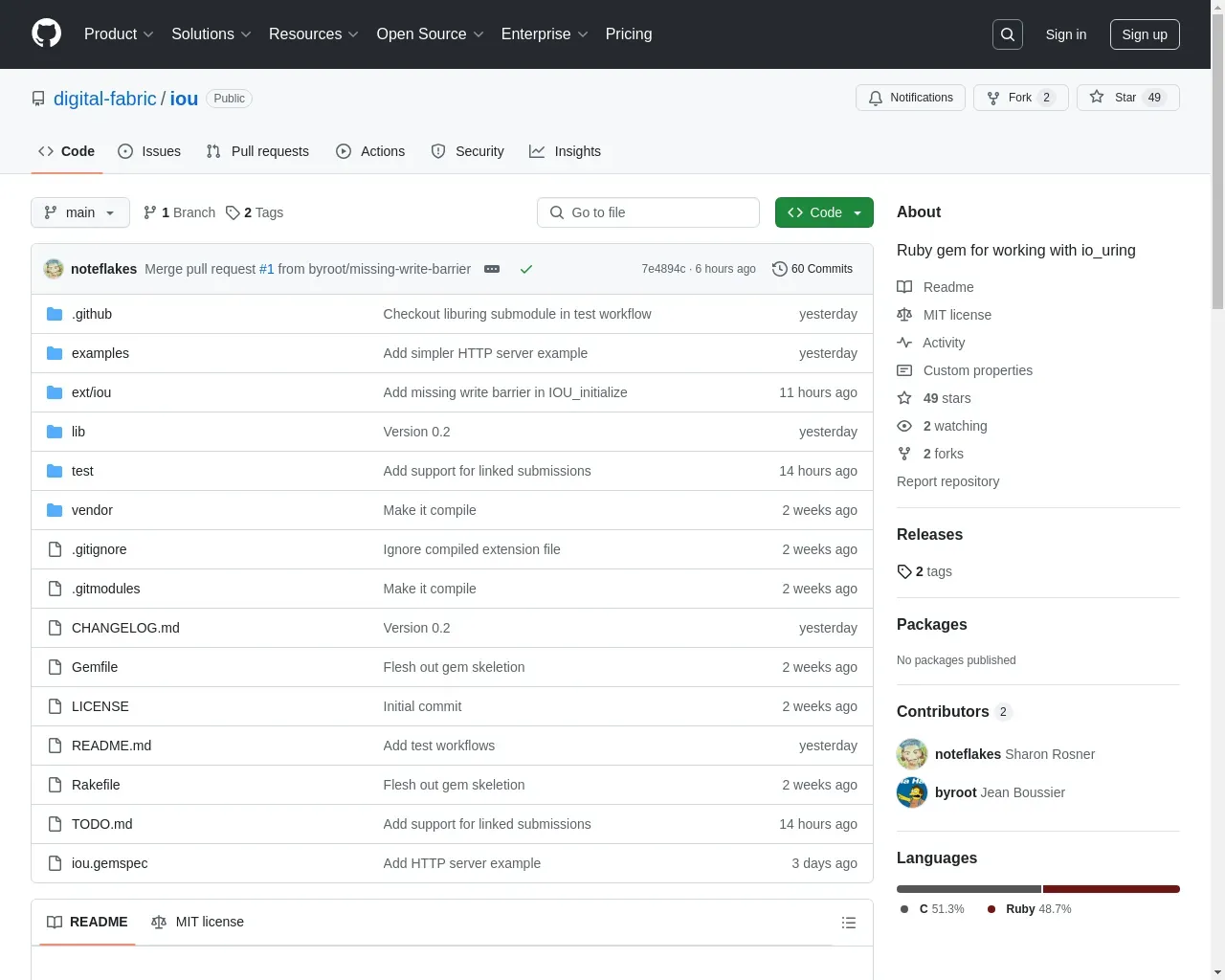
Task: Open the 2 tags releases link
Action: coord(924,571)
